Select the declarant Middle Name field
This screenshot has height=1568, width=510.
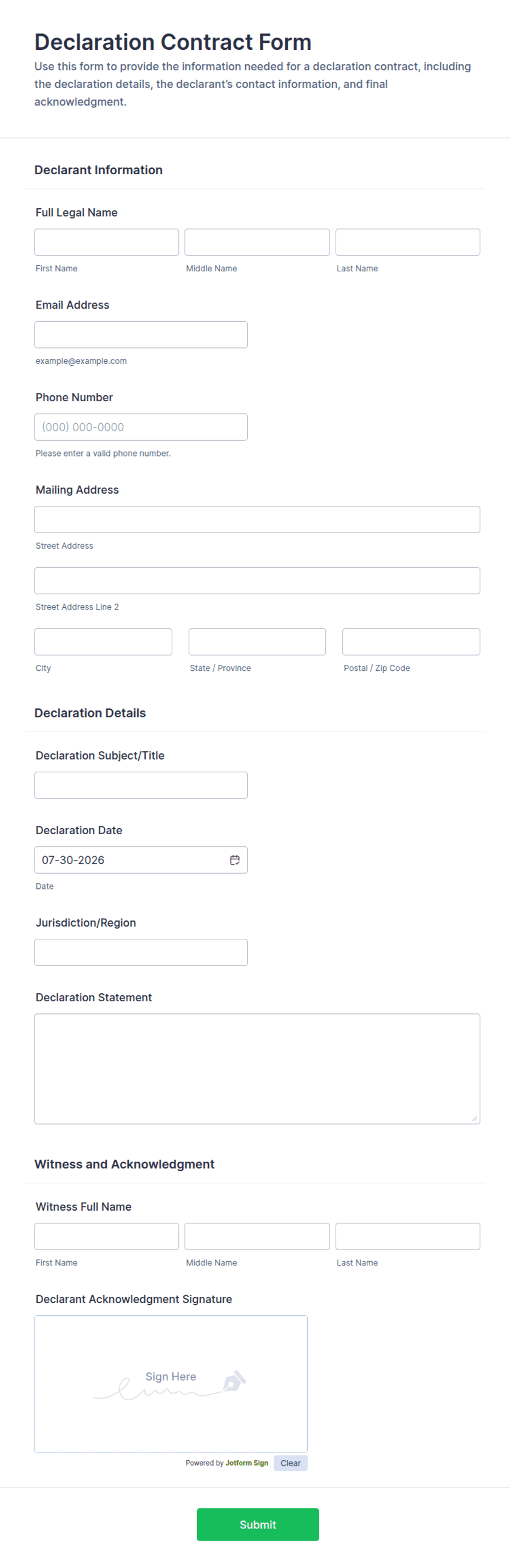pyautogui.click(x=257, y=242)
